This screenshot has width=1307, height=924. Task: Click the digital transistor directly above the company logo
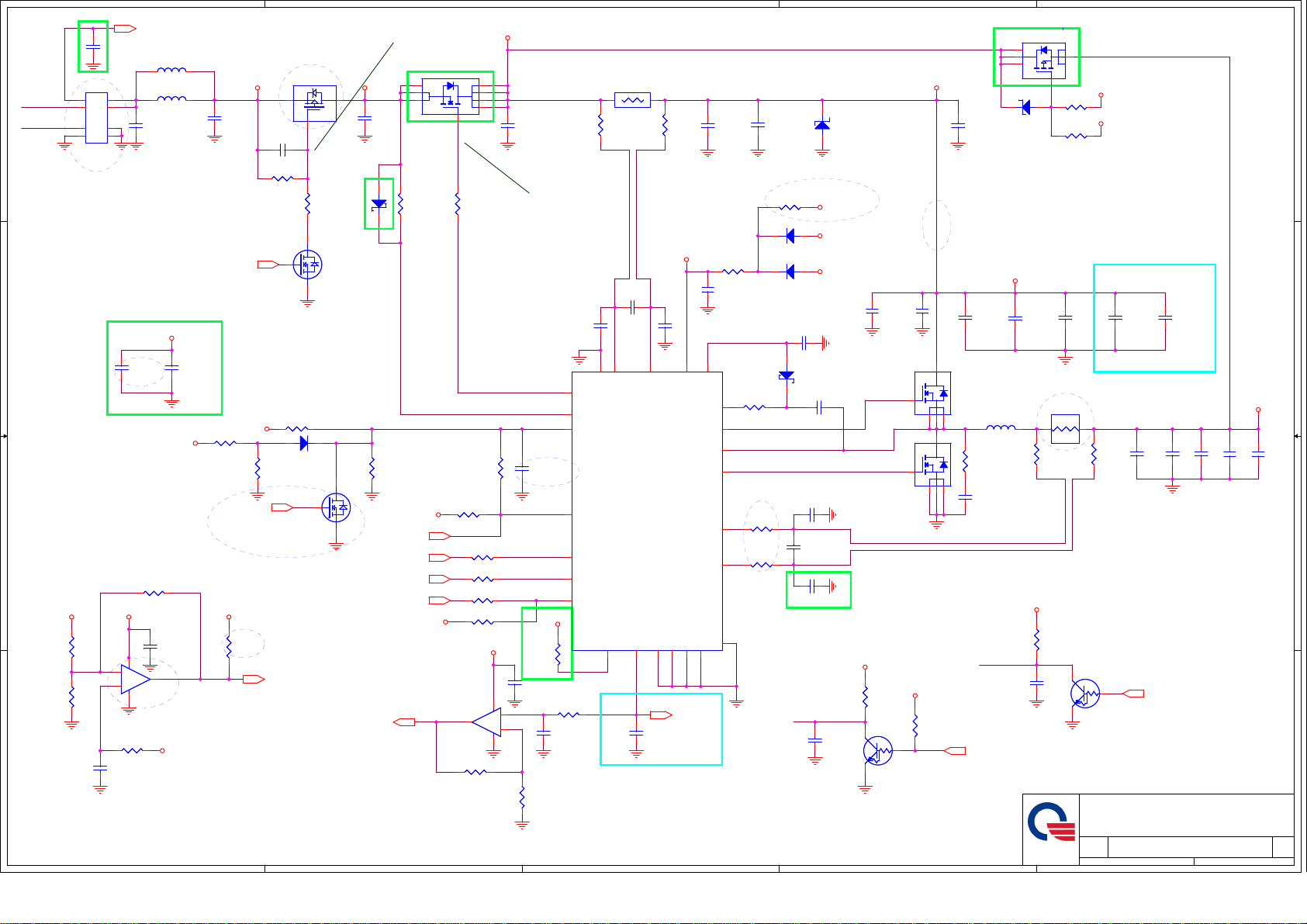tap(1084, 693)
